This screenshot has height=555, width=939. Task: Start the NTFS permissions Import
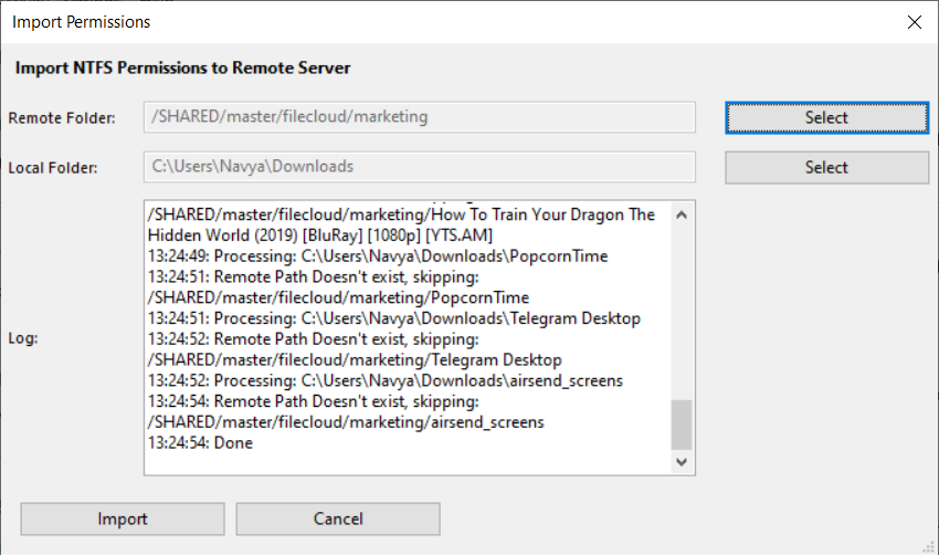point(122,518)
